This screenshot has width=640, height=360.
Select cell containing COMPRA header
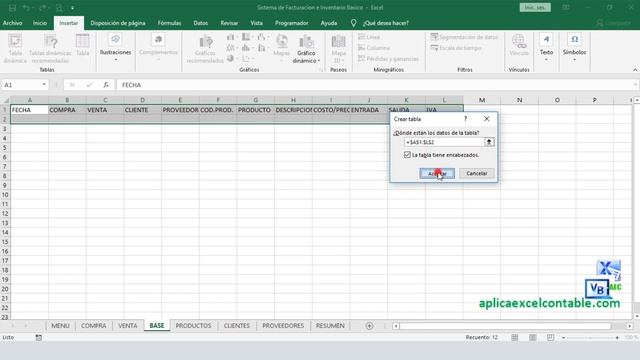point(67,110)
